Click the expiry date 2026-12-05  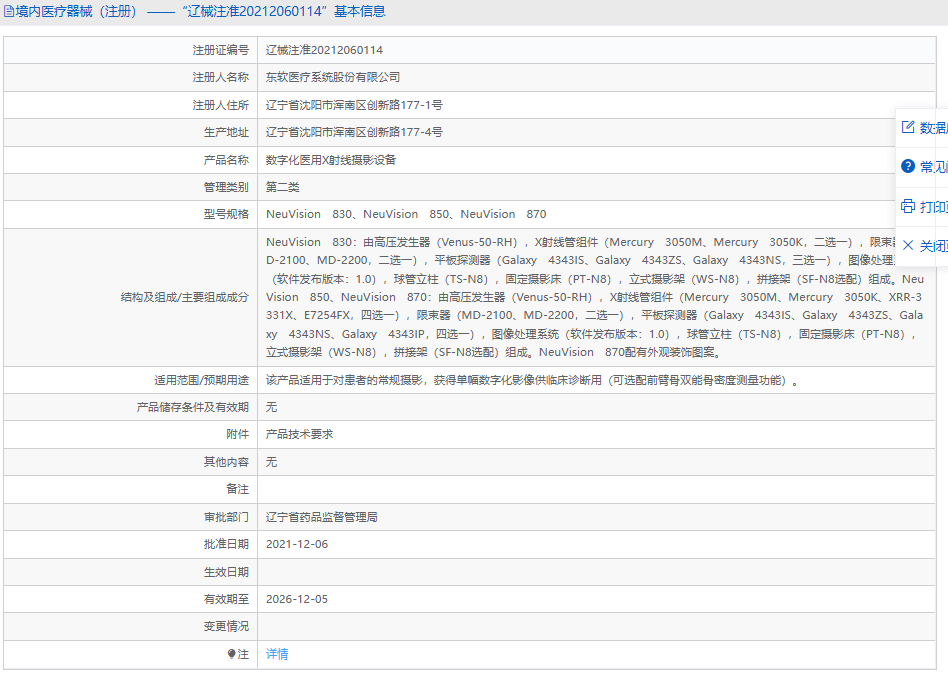[x=297, y=600]
